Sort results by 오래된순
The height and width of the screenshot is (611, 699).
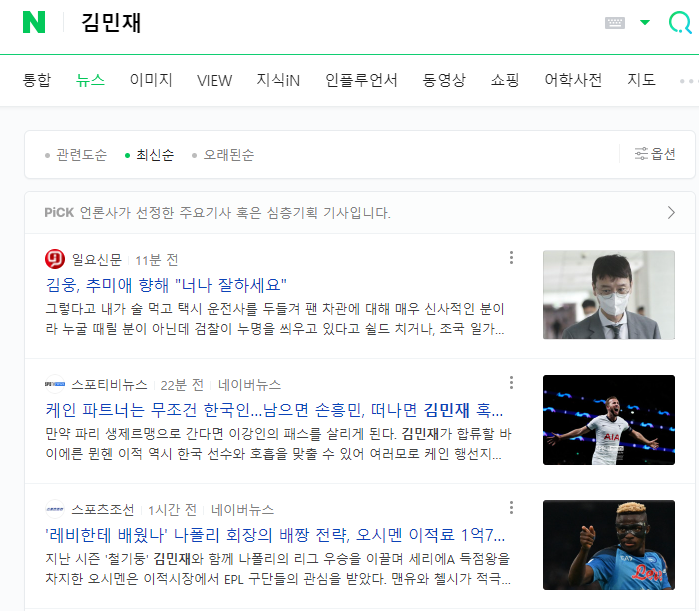223,155
